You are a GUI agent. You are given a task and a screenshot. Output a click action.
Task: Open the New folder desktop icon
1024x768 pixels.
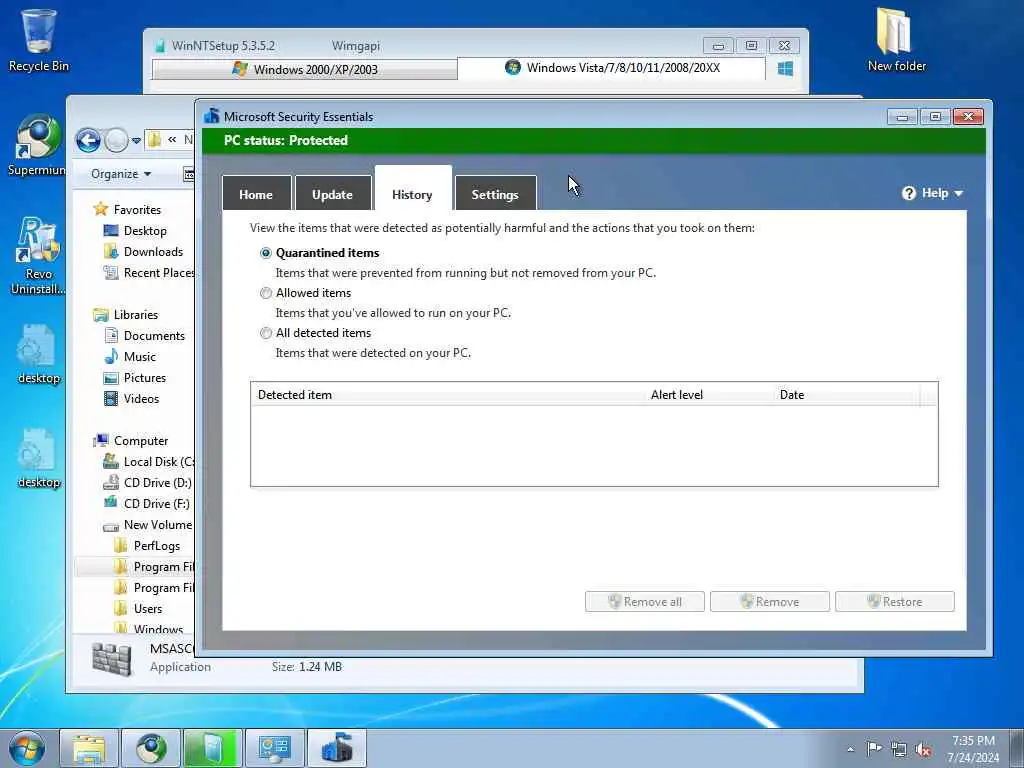pos(896,39)
